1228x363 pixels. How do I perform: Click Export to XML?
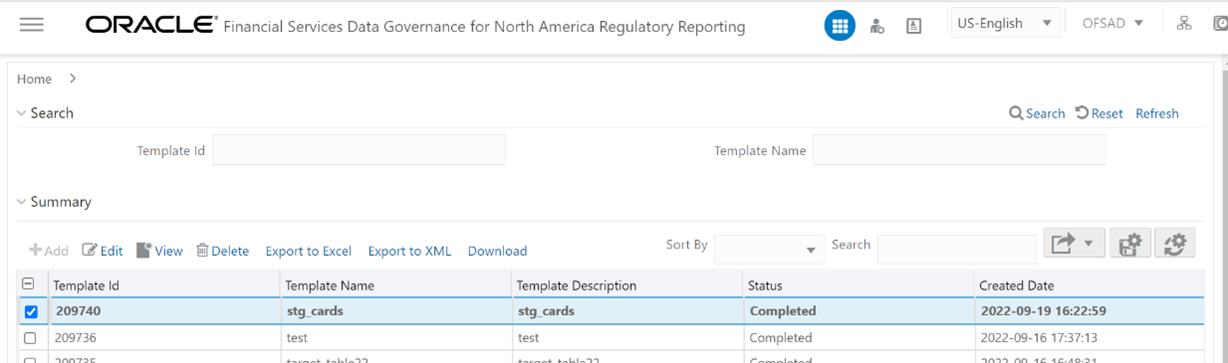tap(410, 251)
